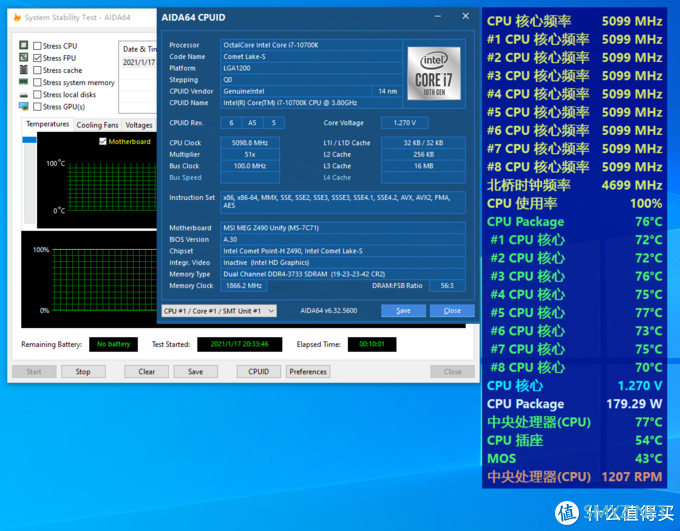Click the #5 CPU 核心 77°C sensor row
This screenshot has height=531, width=680.
pos(574,313)
